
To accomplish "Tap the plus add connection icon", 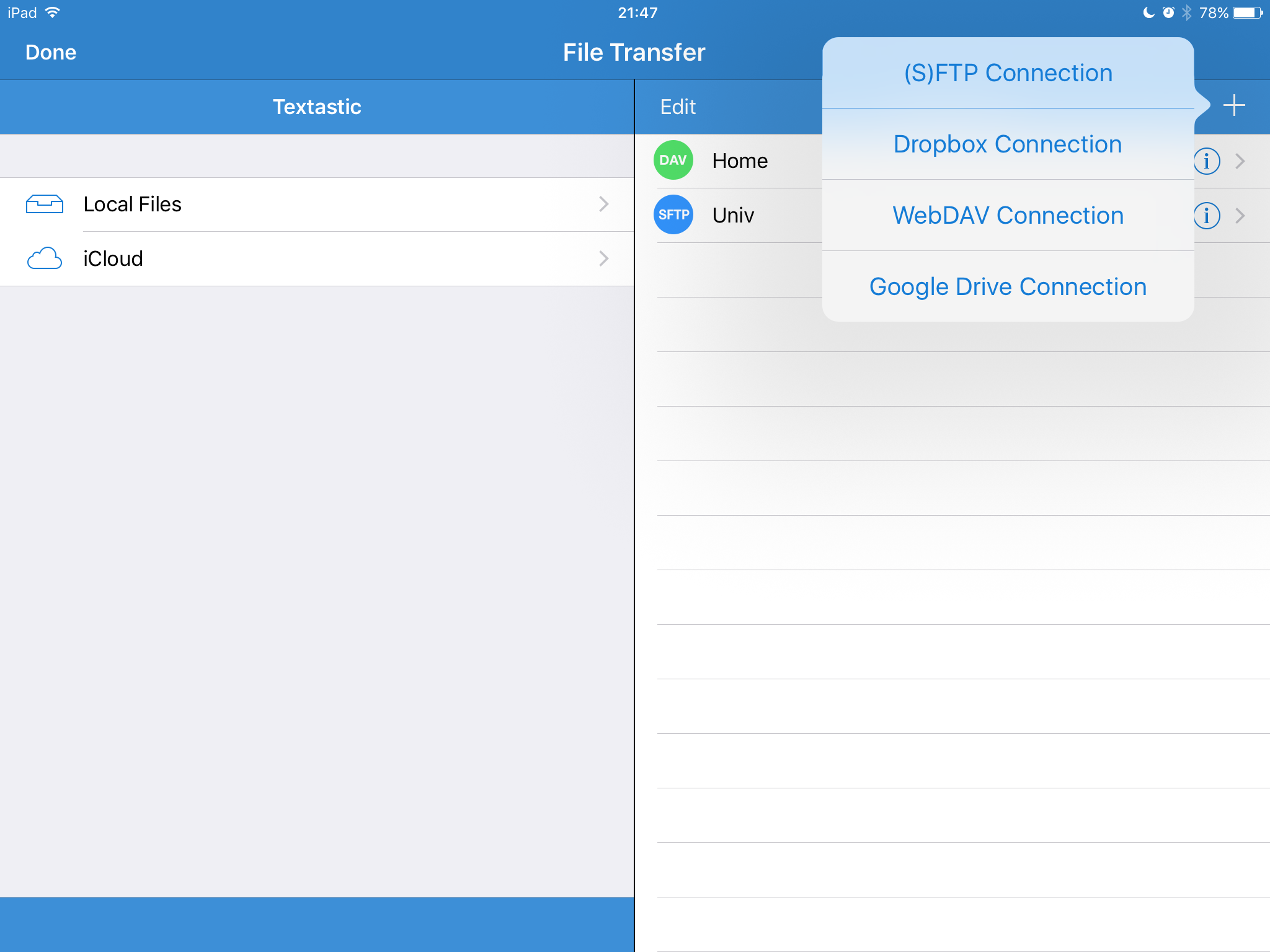I will click(1233, 105).
